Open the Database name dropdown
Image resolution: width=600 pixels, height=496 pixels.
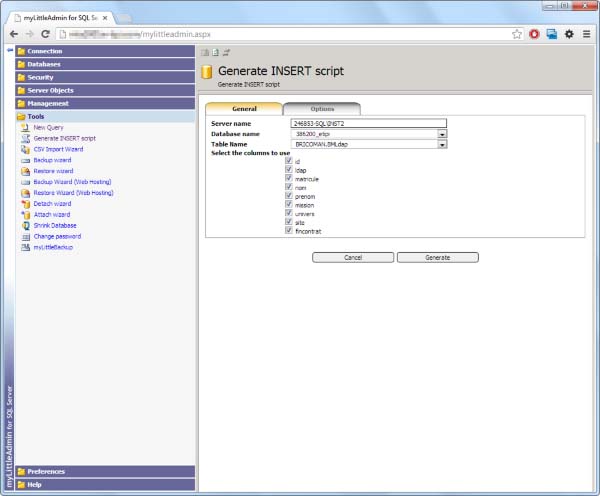pos(442,134)
